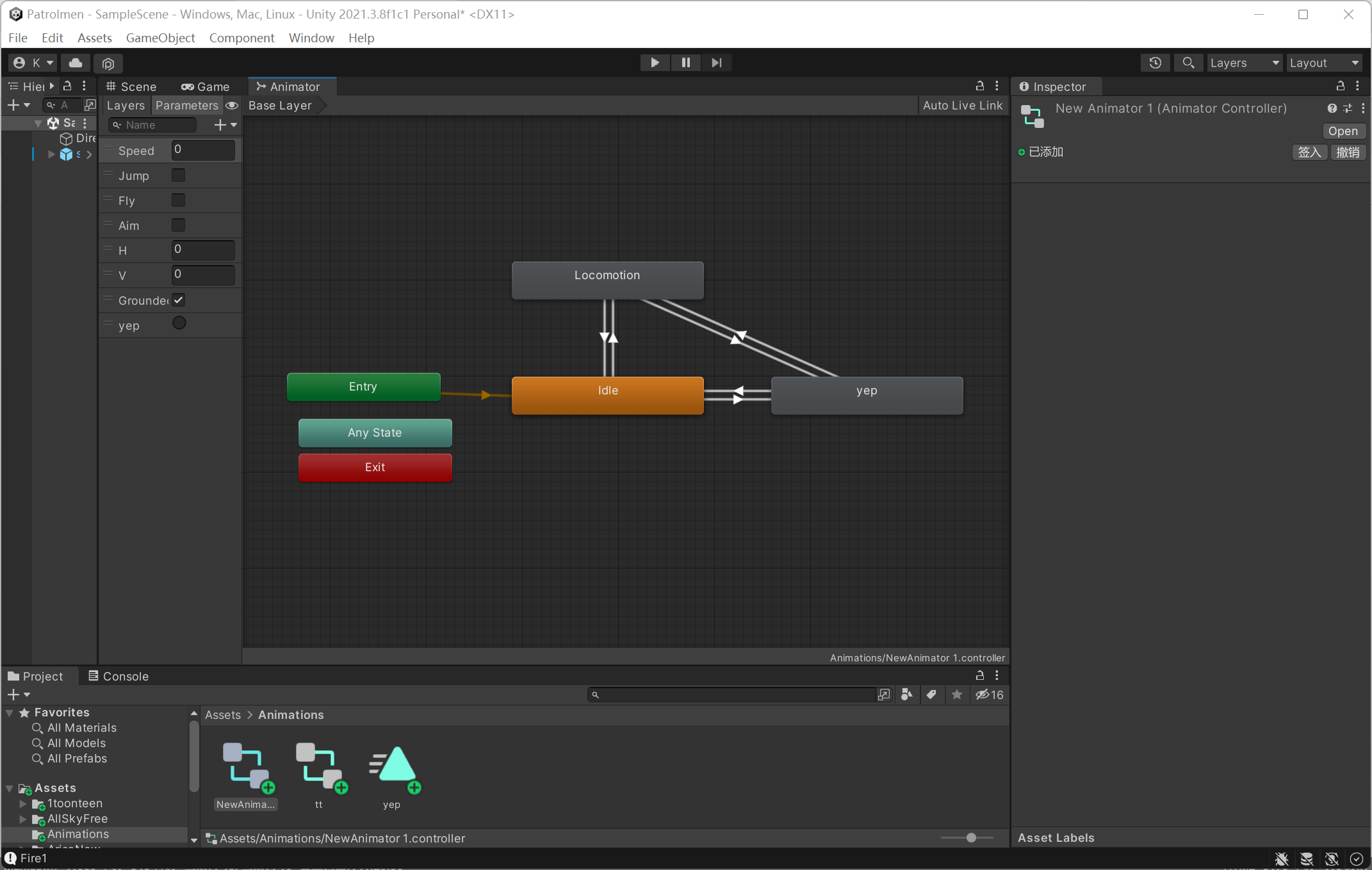The image size is (1372, 870).
Task: Expand the 1toonteen folder
Action: [x=23, y=803]
